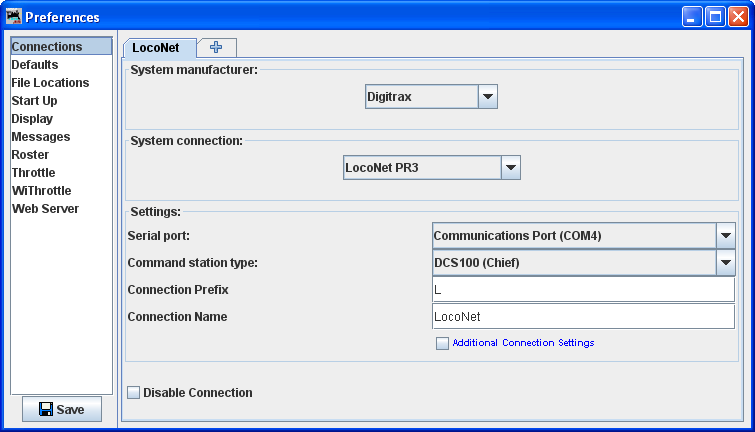Click the Save button with floppy disk icon
The image size is (755, 432).
tap(61, 410)
